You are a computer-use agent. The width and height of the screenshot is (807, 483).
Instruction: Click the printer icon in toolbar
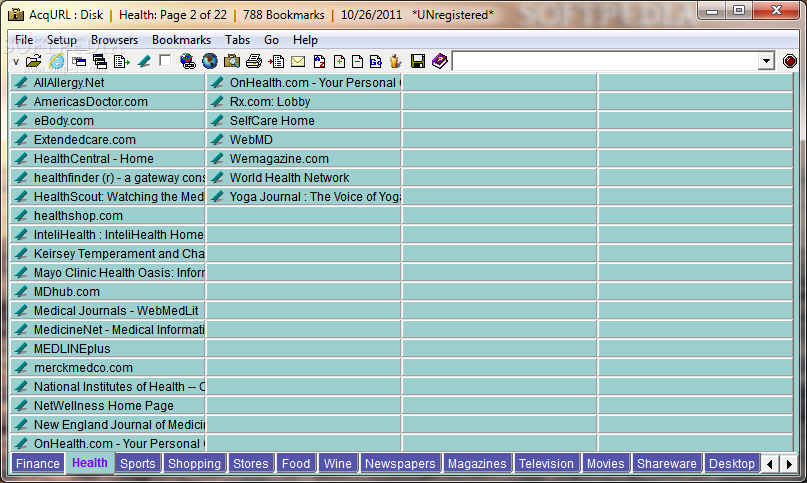coord(254,61)
